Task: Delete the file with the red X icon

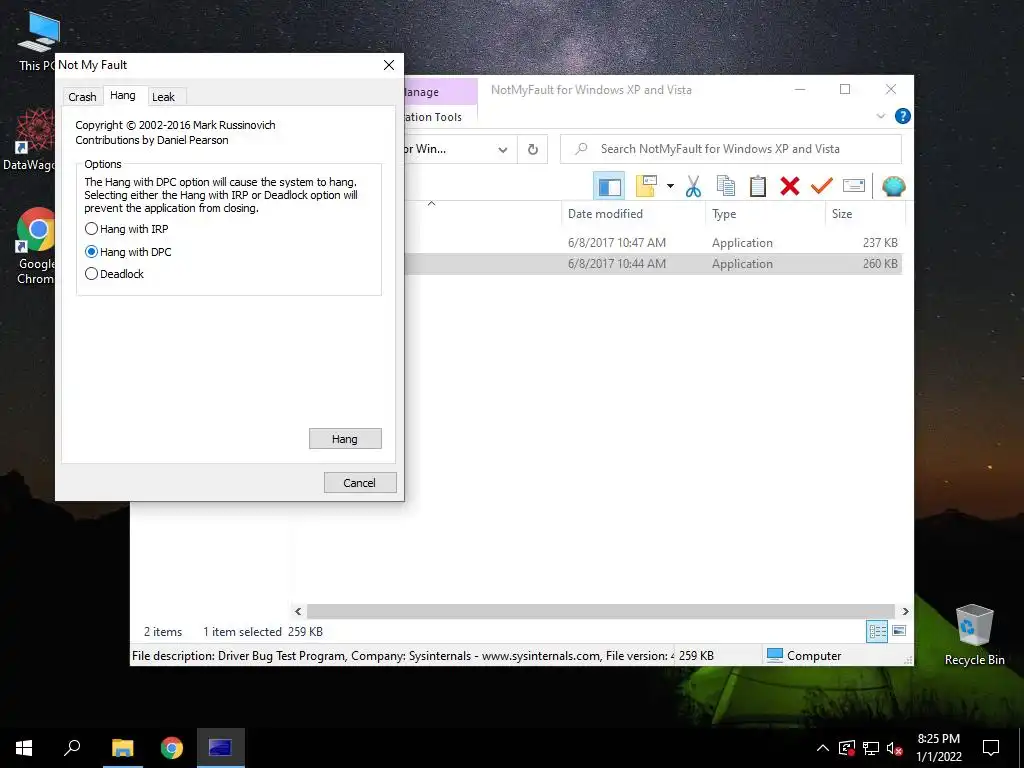Action: [790, 186]
